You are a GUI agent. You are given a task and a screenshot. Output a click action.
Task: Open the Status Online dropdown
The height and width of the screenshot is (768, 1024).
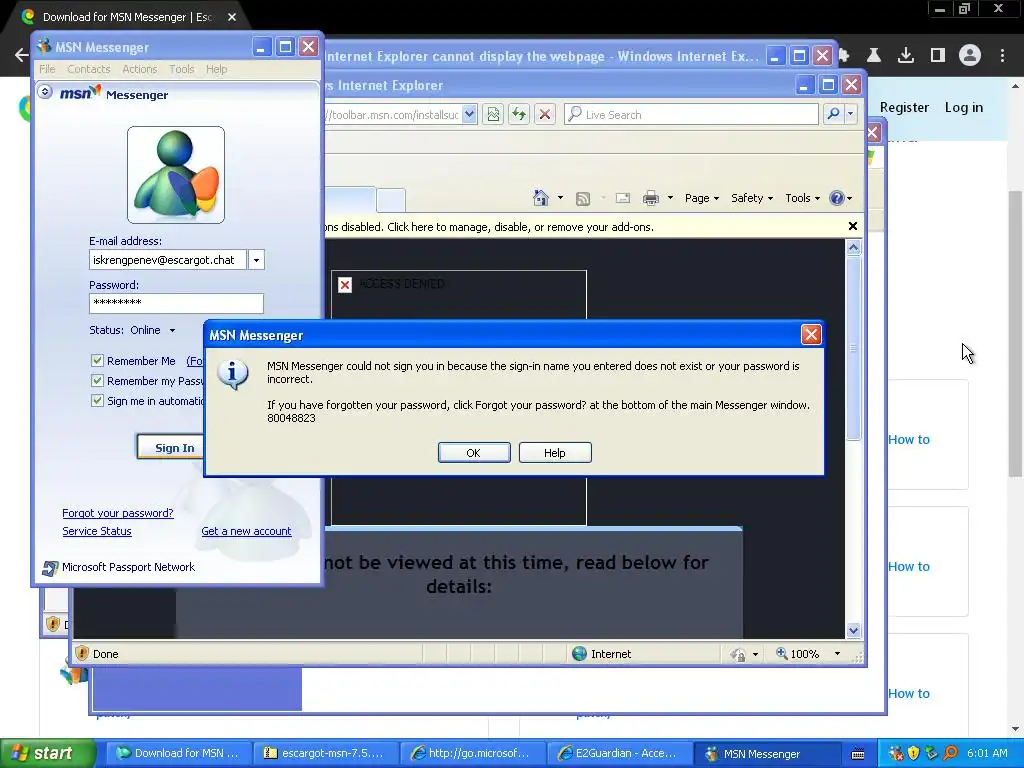coord(172,330)
